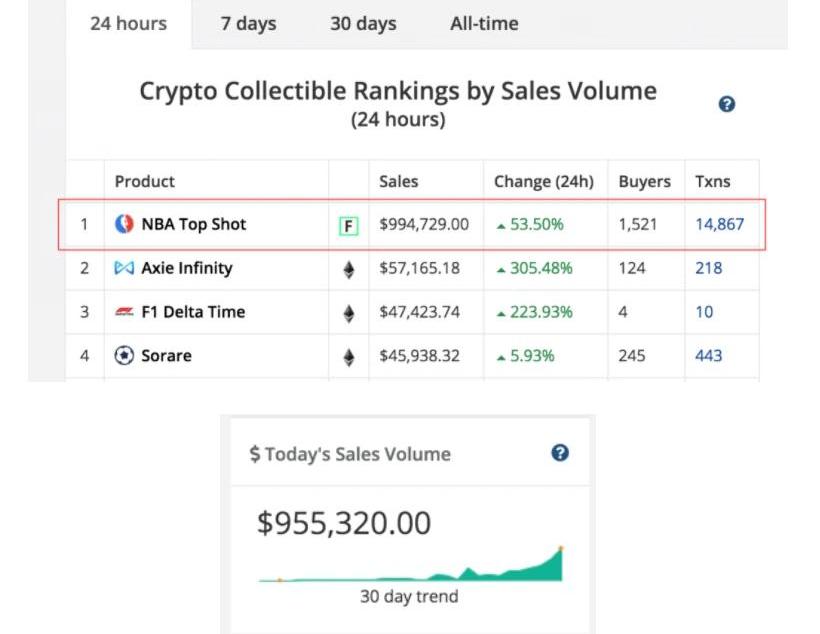Switch to the 24 hours tab
Image resolution: width=820 pixels, height=634 pixels.
click(x=129, y=24)
